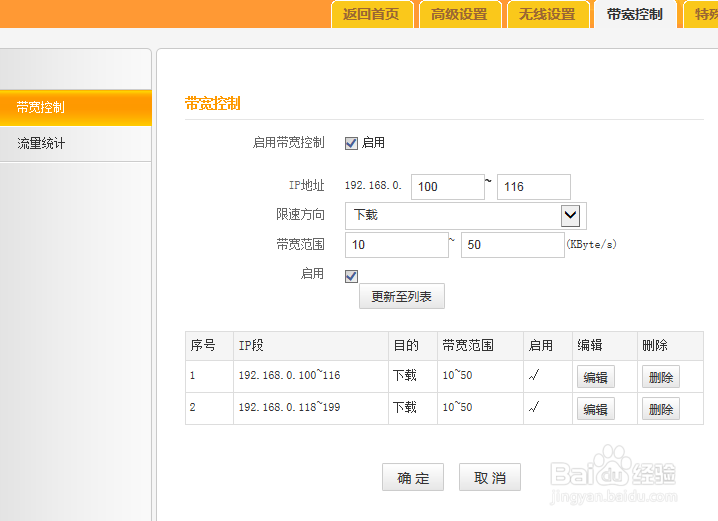Viewport: 718px width, 521px height.
Task: Edit rule 1 for 192.168.0.100~116
Action: (x=595, y=377)
